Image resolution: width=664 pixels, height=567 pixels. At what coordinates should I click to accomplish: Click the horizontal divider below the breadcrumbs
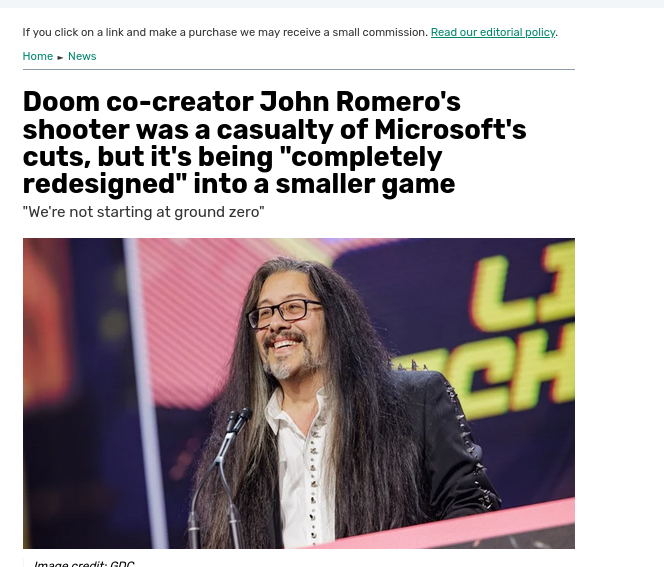pyautogui.click(x=299, y=69)
